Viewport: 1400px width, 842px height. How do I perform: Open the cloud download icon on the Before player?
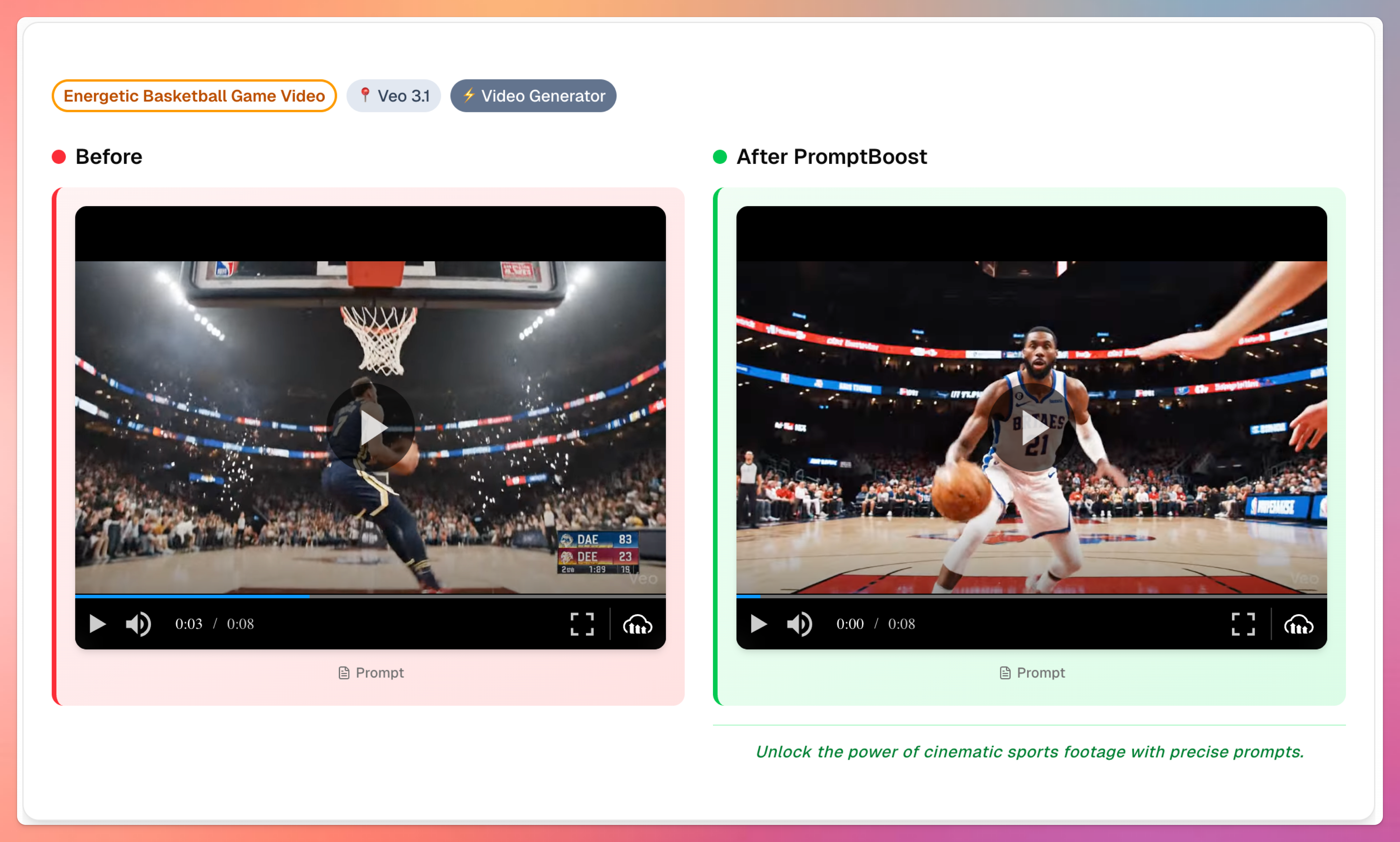click(x=638, y=625)
